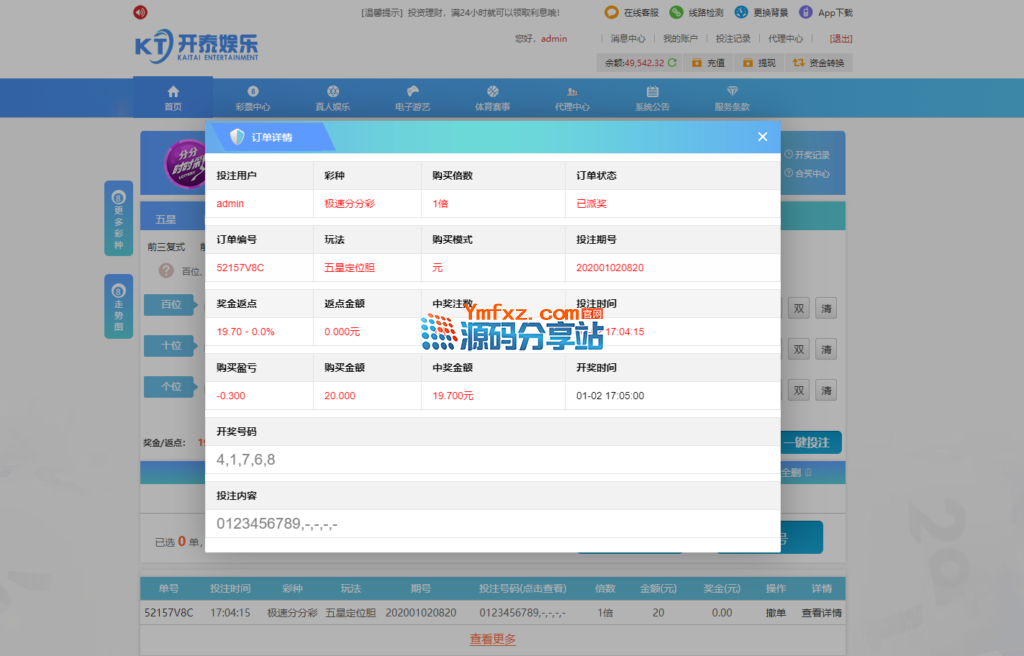Refresh the account balance with green arrow icon
Image resolution: width=1024 pixels, height=656 pixels.
(672, 63)
